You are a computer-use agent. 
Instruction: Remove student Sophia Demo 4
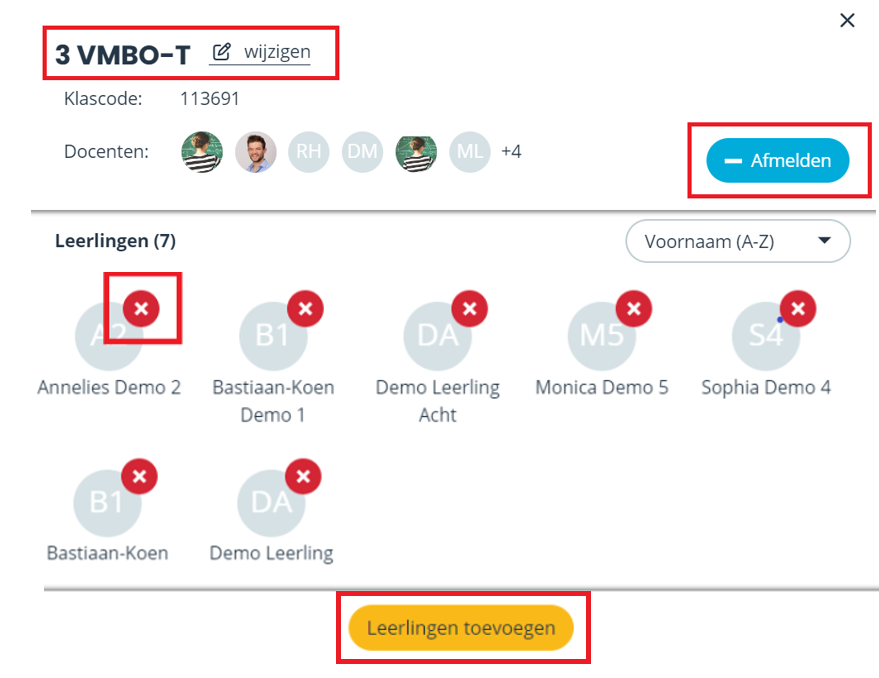coord(798,308)
